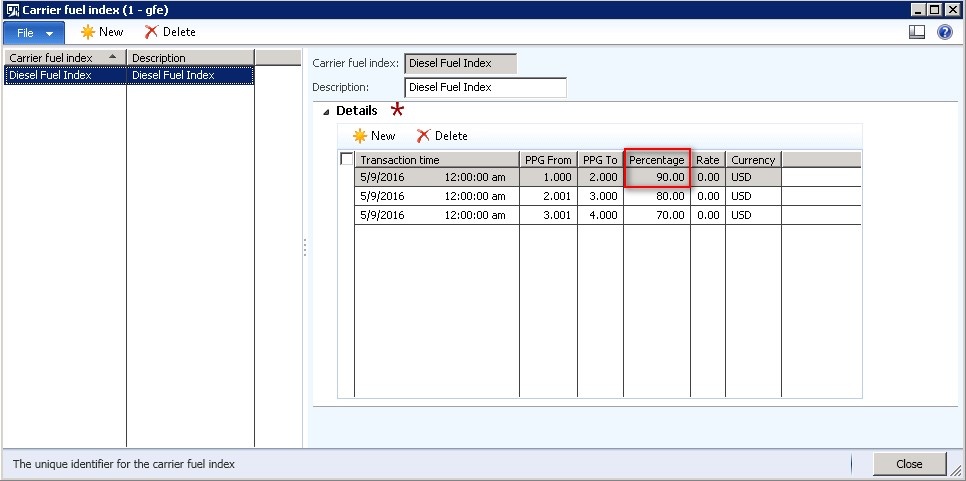This screenshot has width=966, height=481.
Task: Select the 80.00 percentage cell
Action: [657, 196]
